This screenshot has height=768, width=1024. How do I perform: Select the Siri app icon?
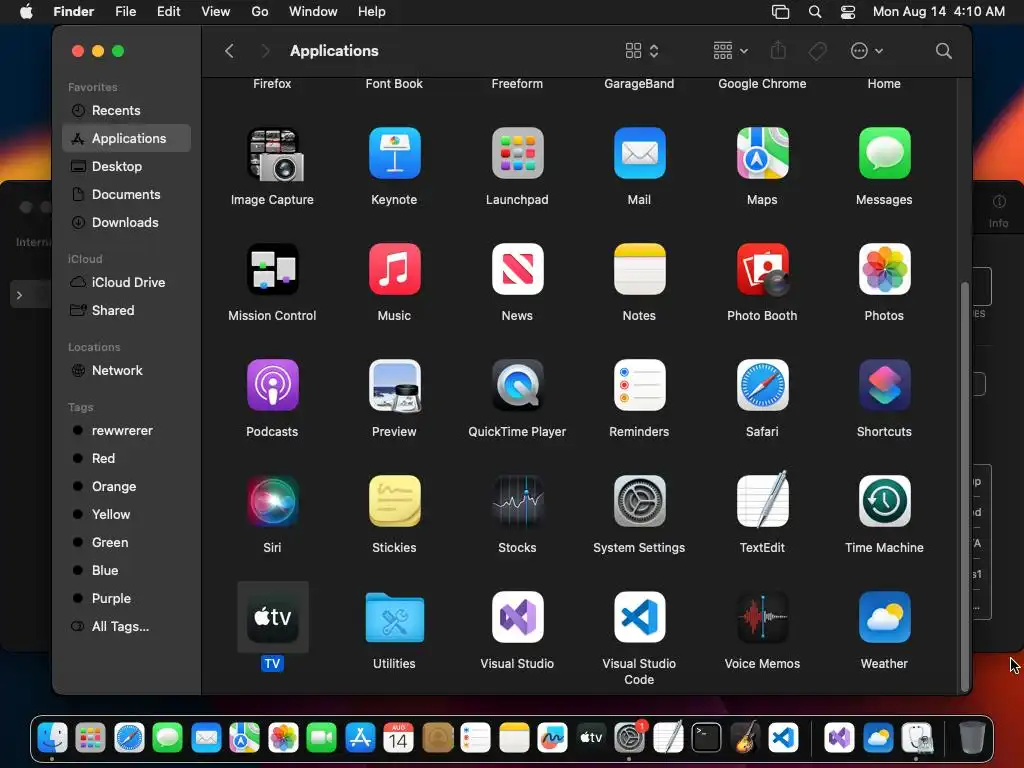pyautogui.click(x=272, y=501)
